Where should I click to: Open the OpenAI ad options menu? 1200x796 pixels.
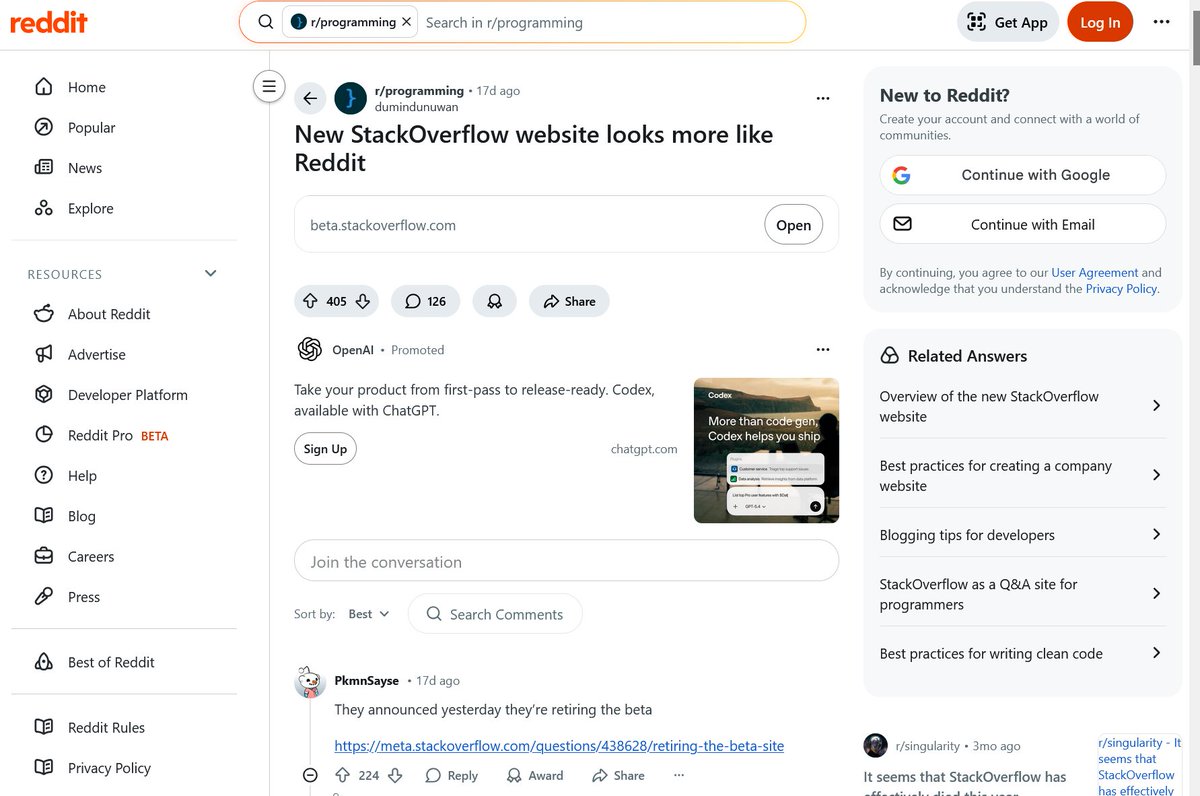pos(823,350)
